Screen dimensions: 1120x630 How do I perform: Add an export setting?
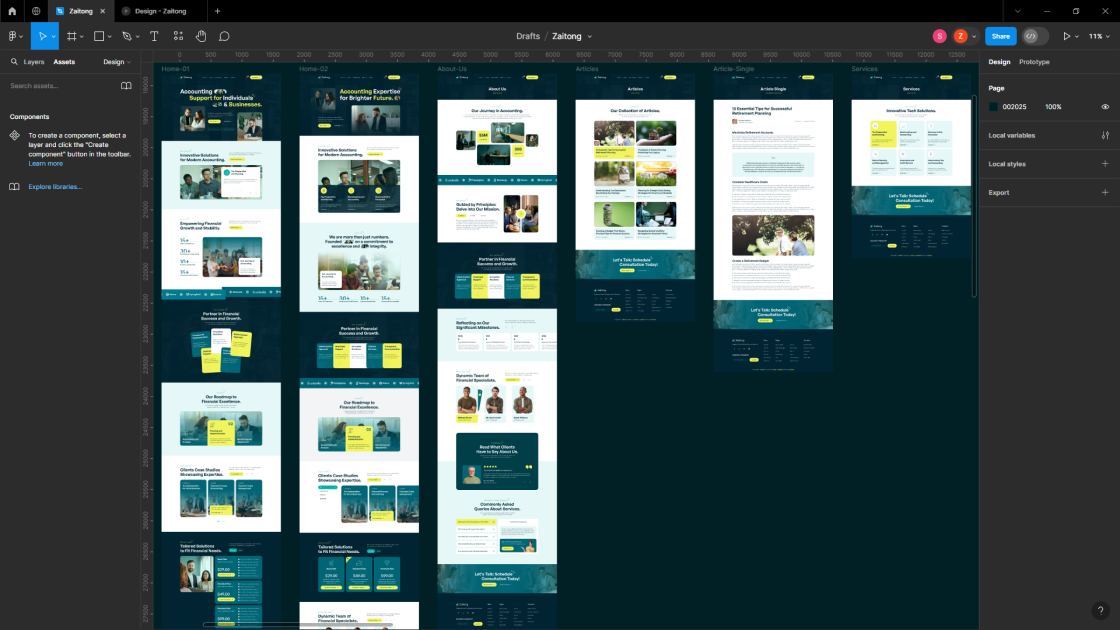tap(1105, 192)
